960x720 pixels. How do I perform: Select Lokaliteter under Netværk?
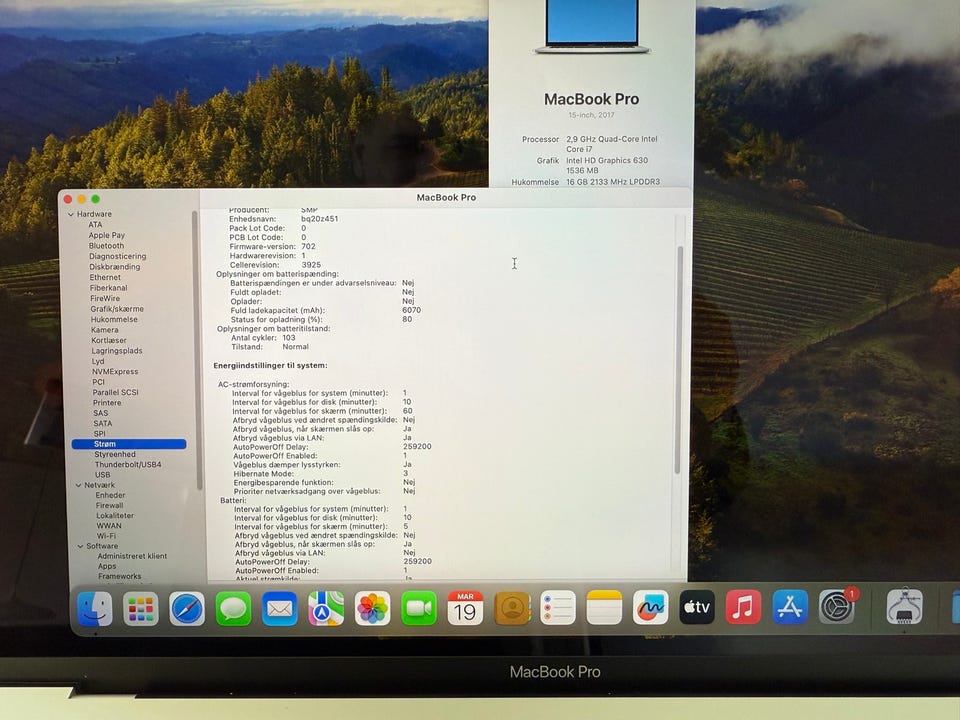coord(115,516)
